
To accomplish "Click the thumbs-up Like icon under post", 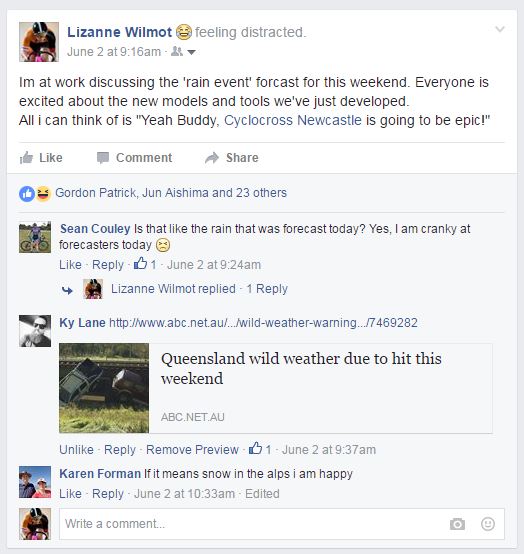I will point(26,158).
